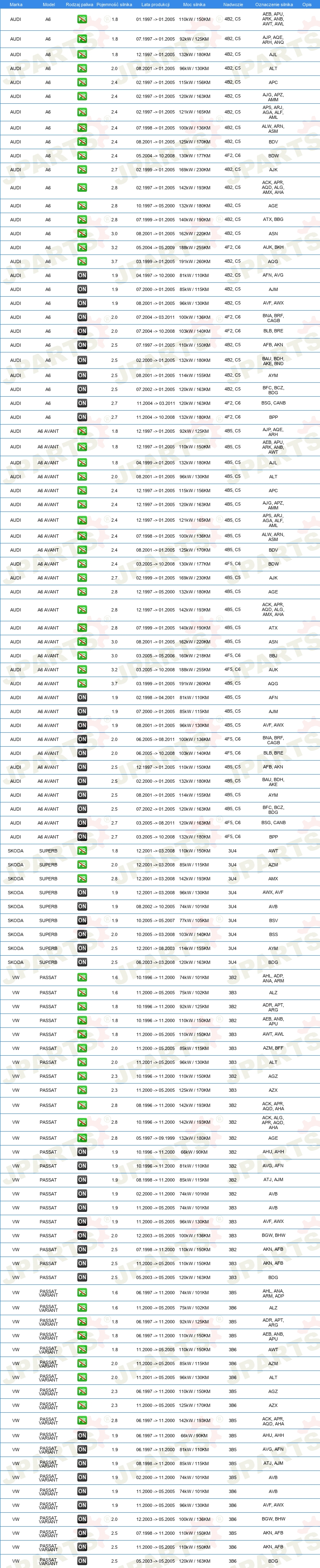
Task: Click petrol icon in Passat 3B3 AZX row
Action: [82, 1090]
